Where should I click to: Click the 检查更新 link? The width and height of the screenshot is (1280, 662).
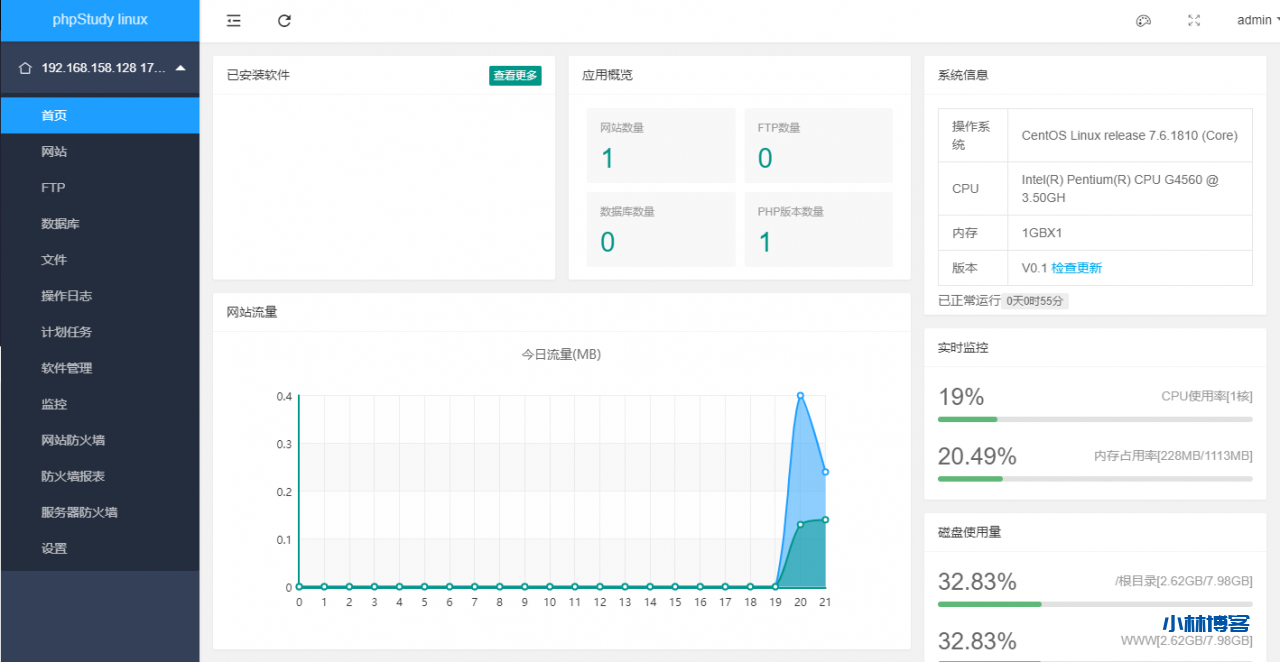pos(1076,268)
